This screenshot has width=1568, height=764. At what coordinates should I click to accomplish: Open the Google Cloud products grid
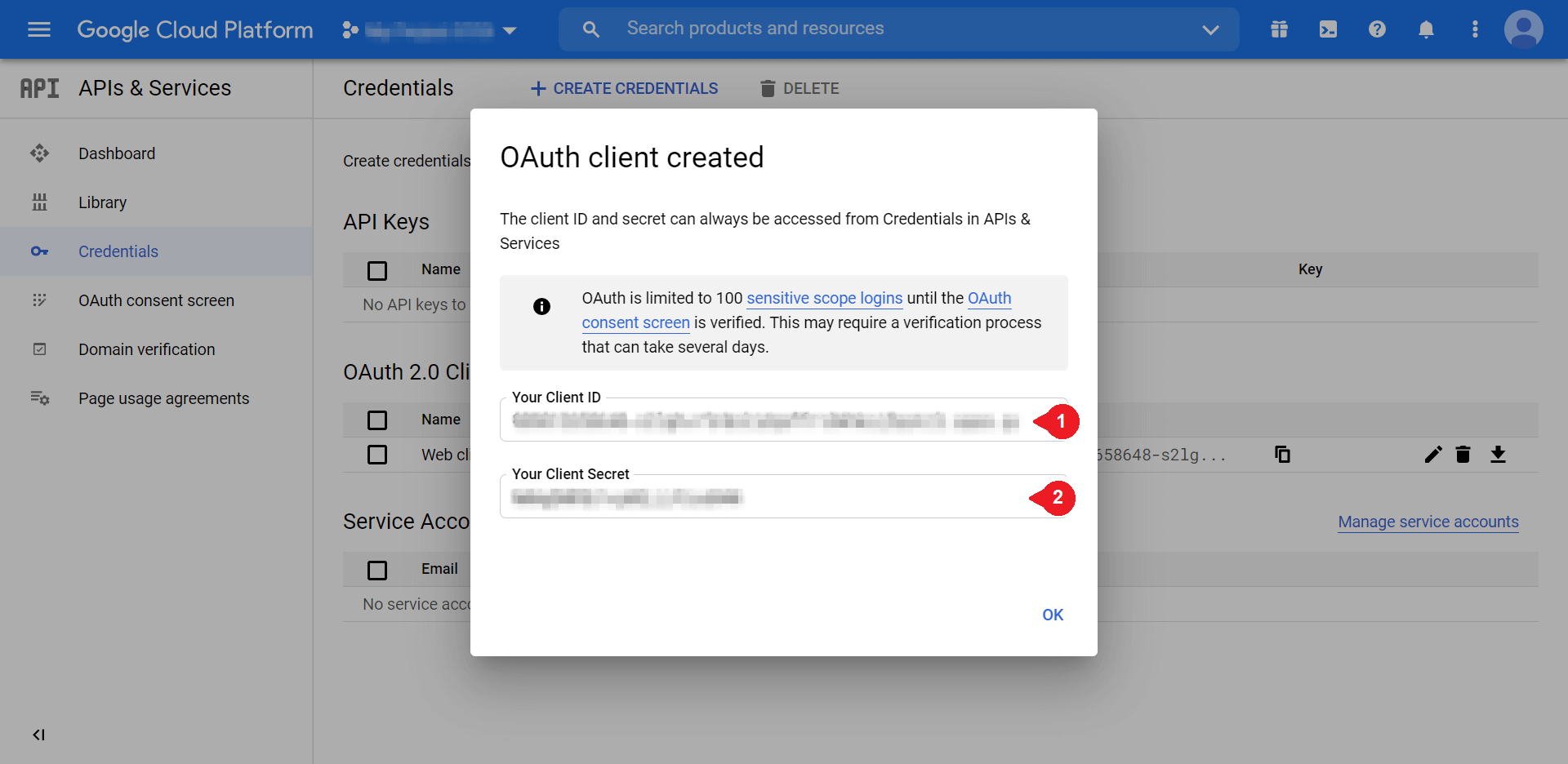(x=1279, y=29)
